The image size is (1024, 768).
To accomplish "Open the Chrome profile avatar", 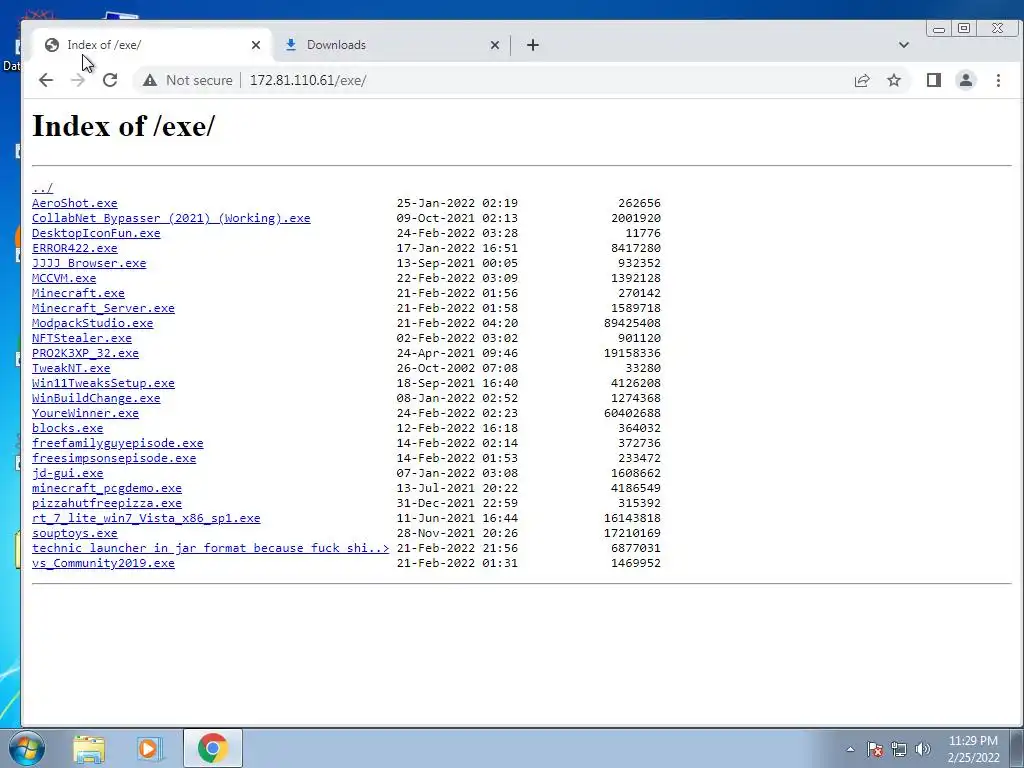I will tap(966, 80).
